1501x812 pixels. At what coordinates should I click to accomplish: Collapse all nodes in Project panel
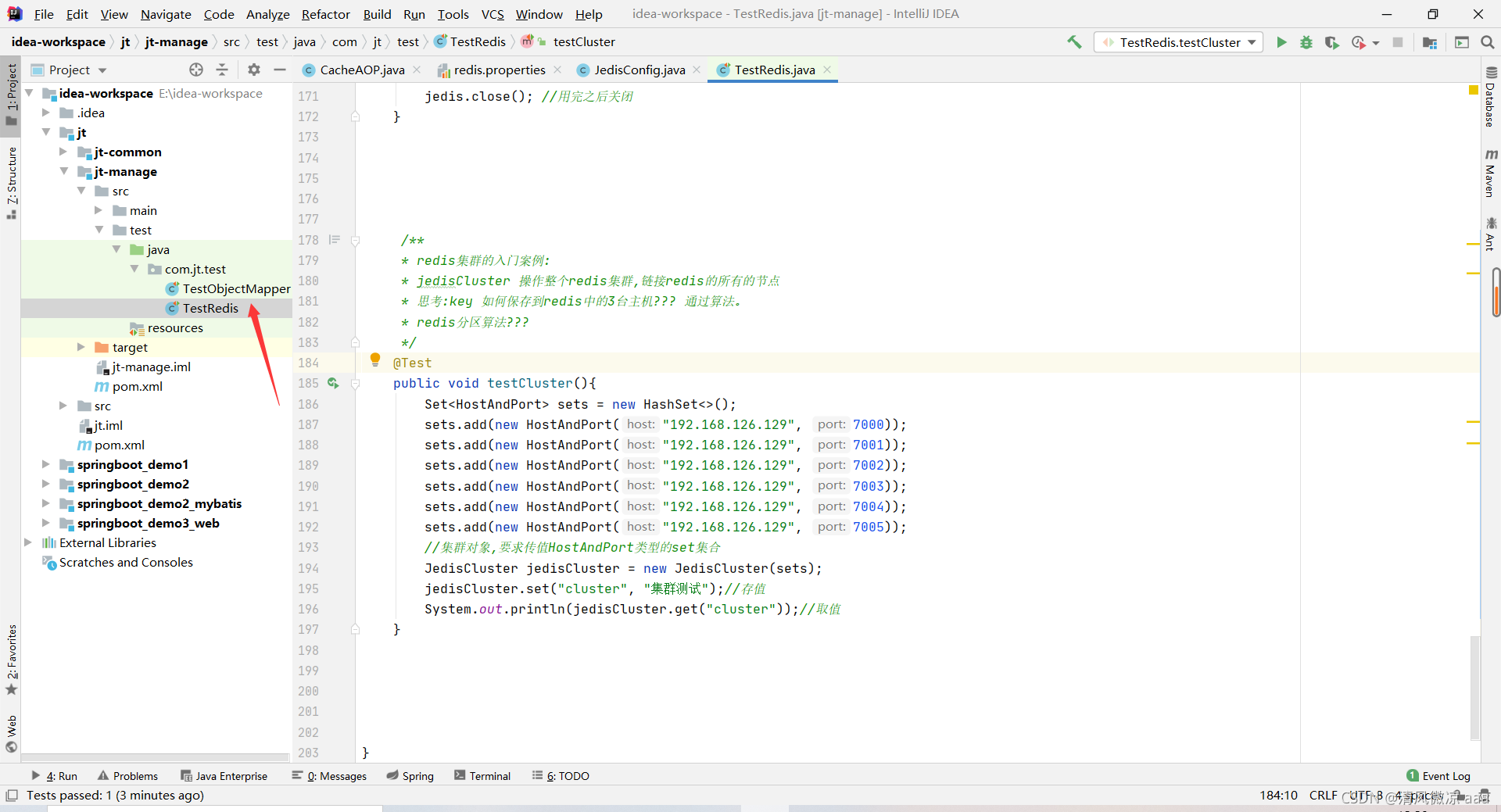click(222, 70)
